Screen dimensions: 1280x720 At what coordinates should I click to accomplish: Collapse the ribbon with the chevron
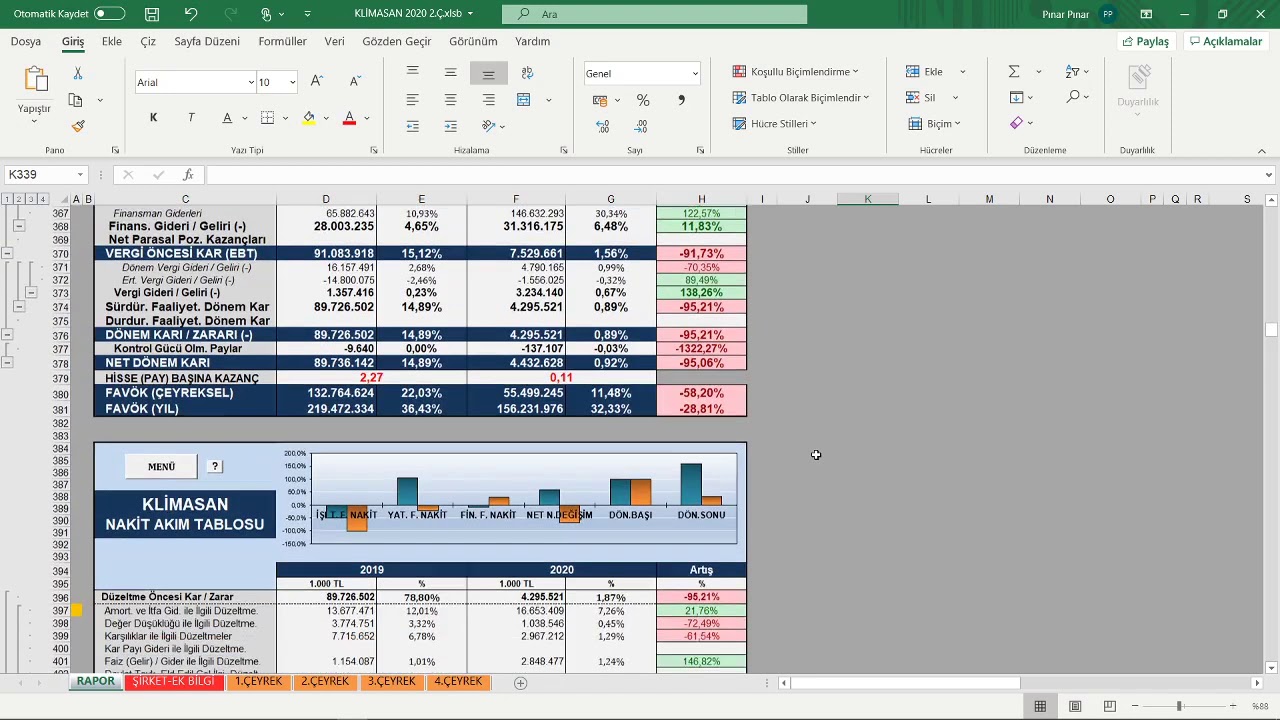pos(1261,151)
